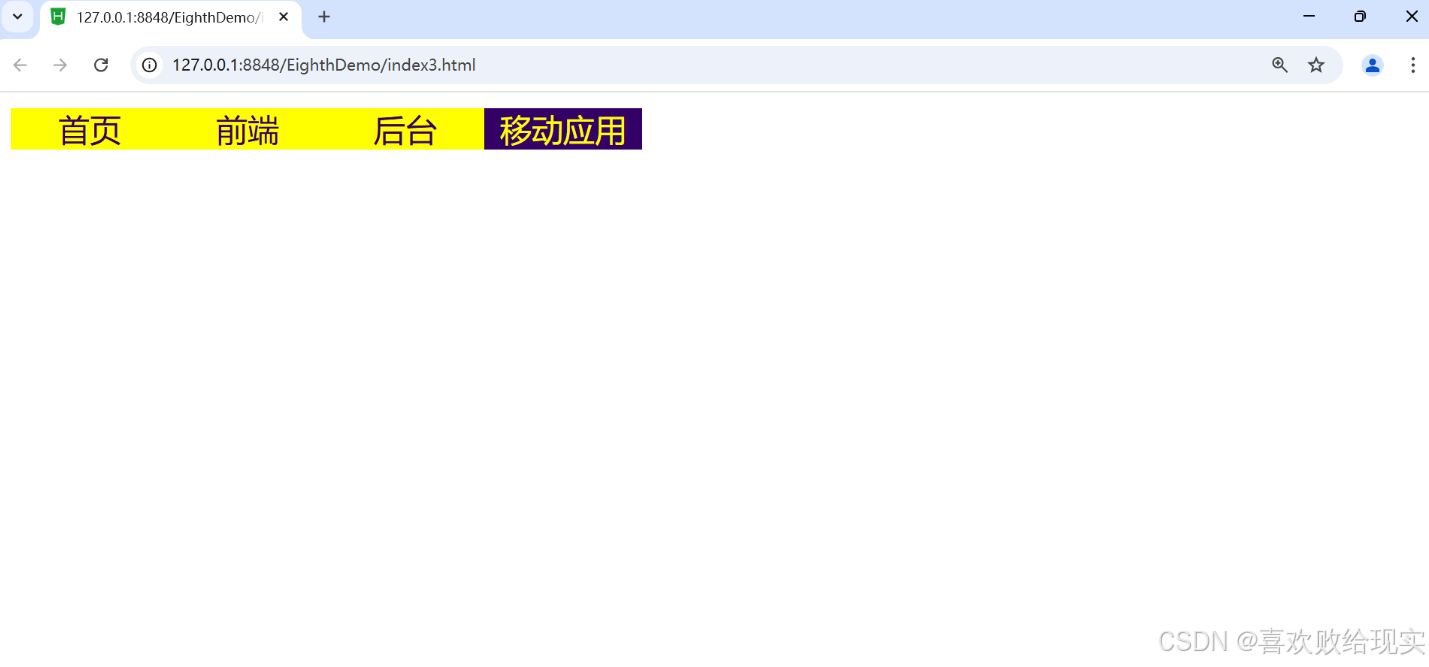Open the highlighted 移动应用 navigation link
The image size is (1429, 667).
click(563, 130)
